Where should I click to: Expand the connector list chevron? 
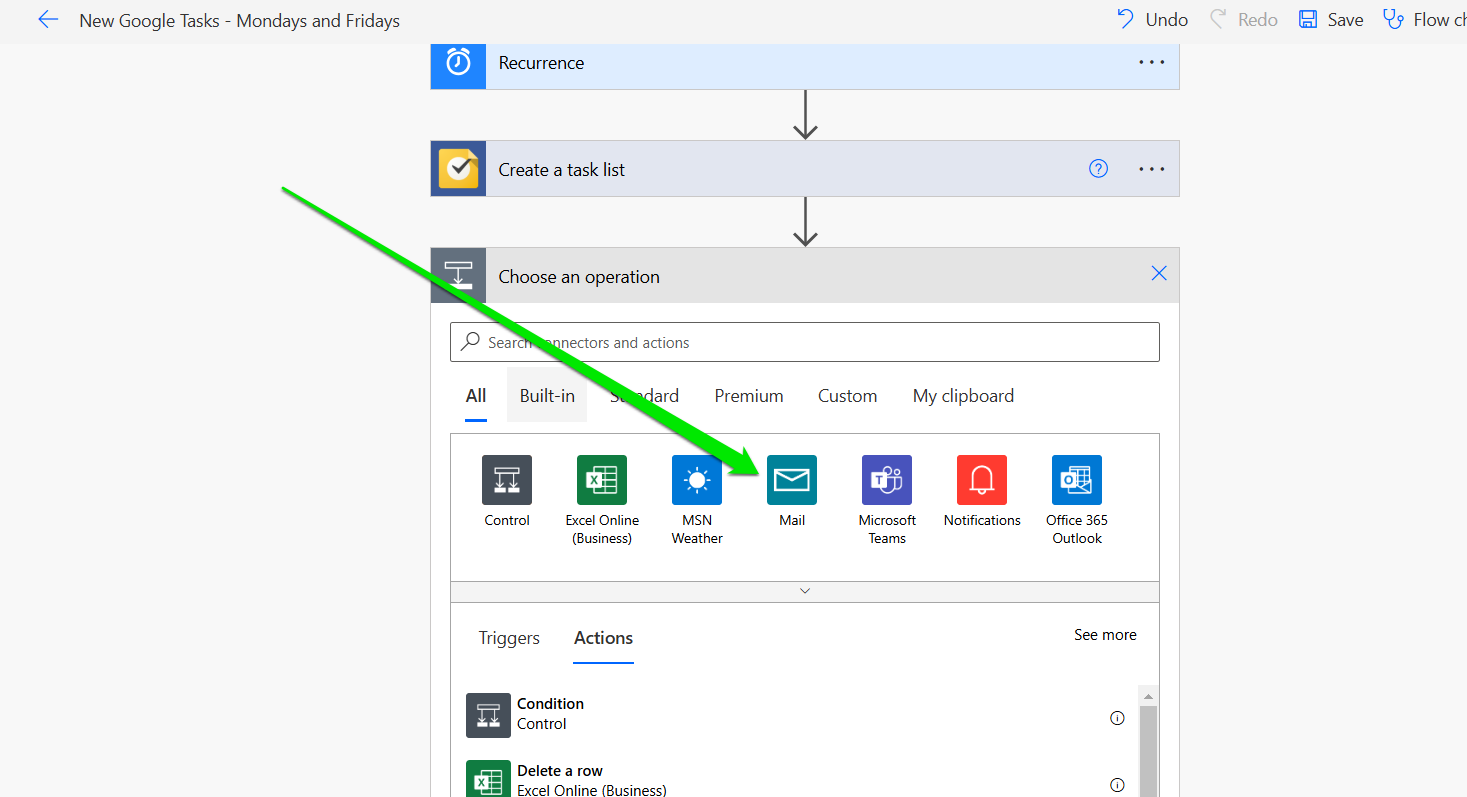pyautogui.click(x=804, y=590)
